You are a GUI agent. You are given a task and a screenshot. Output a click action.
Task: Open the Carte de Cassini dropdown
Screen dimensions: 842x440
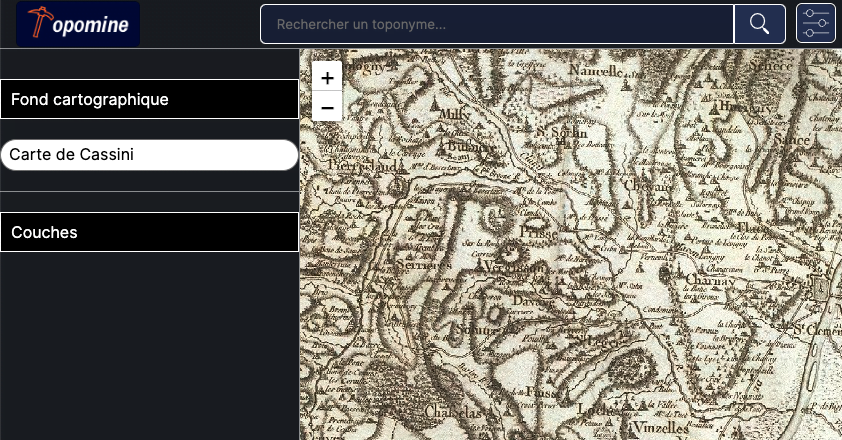point(150,155)
